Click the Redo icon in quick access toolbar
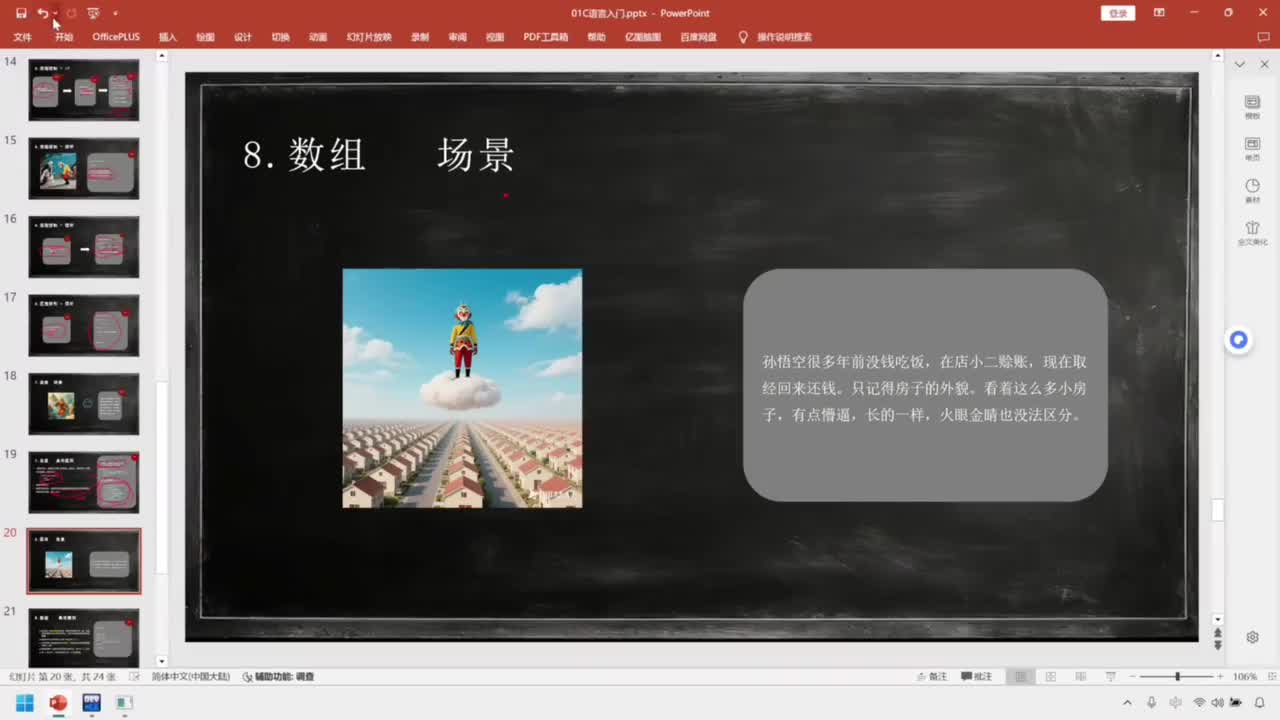This screenshot has height=720, width=1280. (x=71, y=13)
